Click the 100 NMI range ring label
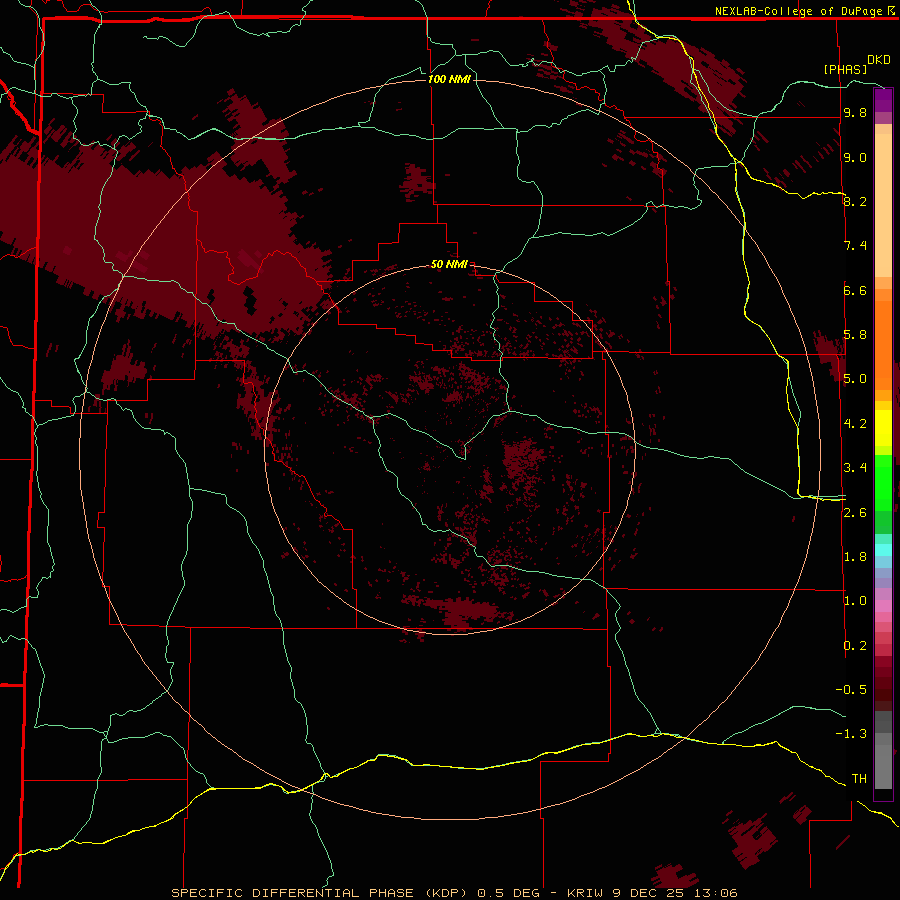The height and width of the screenshot is (900, 900). (449, 79)
